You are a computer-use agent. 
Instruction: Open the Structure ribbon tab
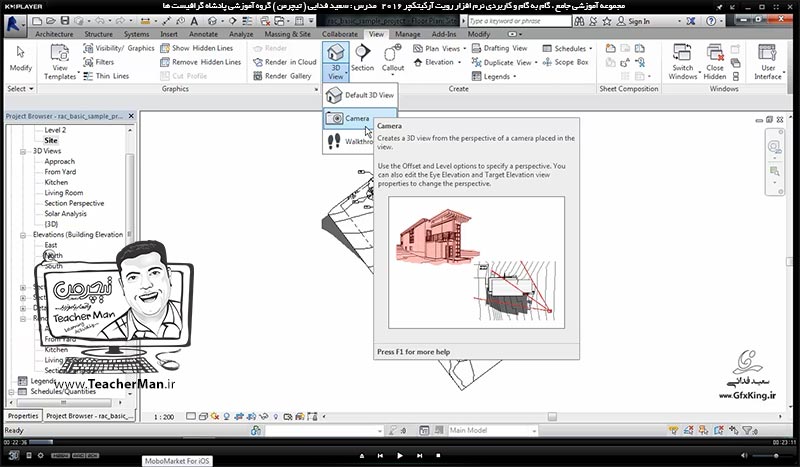(98, 34)
